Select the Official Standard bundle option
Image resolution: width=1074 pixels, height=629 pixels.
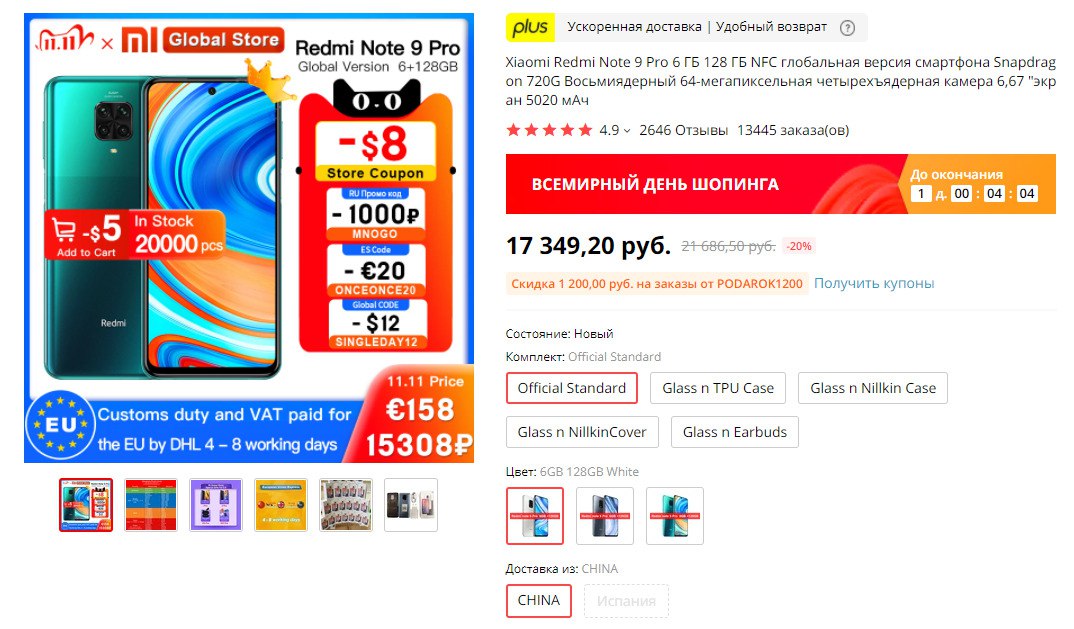tap(572, 388)
